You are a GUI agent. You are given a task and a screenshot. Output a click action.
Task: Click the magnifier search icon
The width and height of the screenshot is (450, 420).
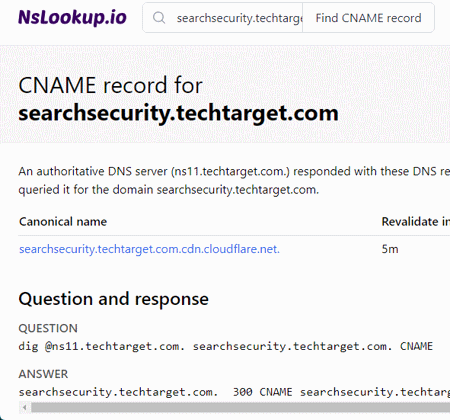pyautogui.click(x=159, y=18)
